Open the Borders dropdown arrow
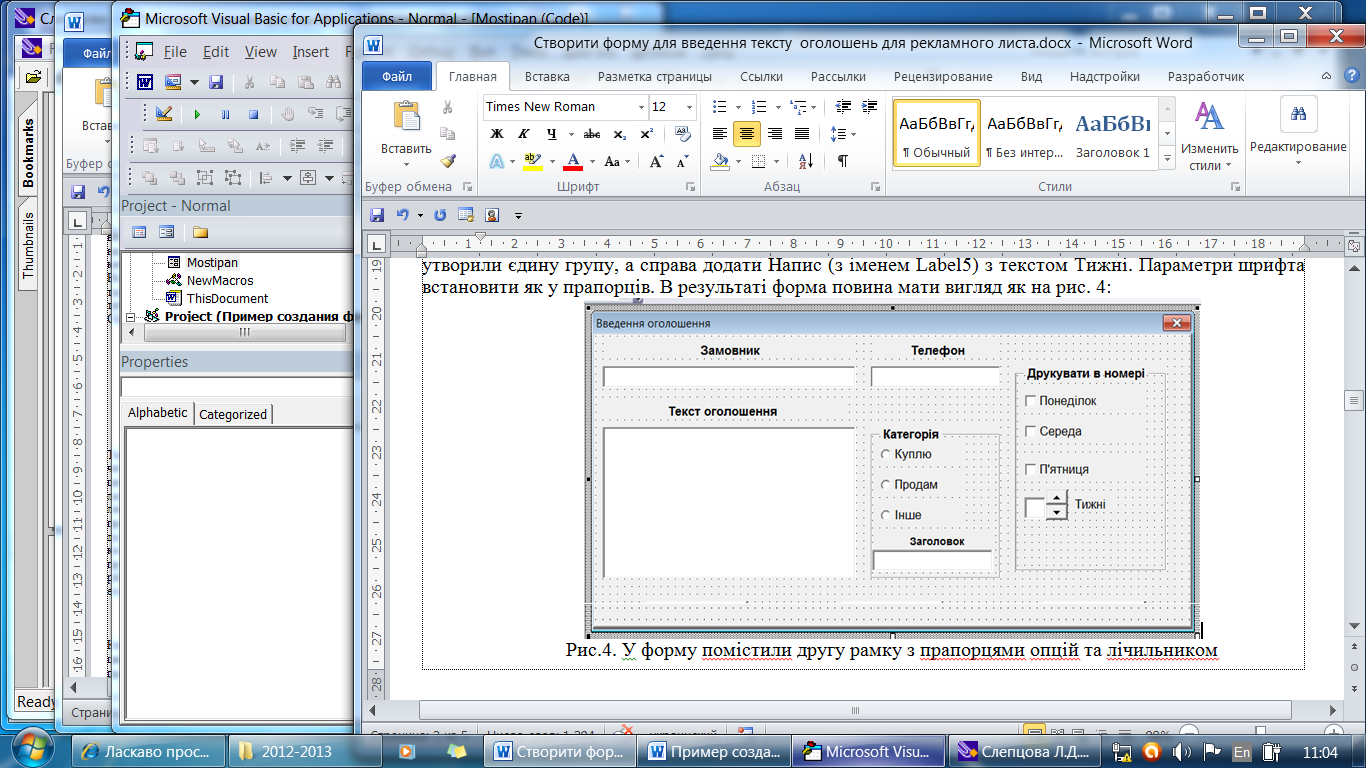Image resolution: width=1366 pixels, height=768 pixels. click(777, 161)
